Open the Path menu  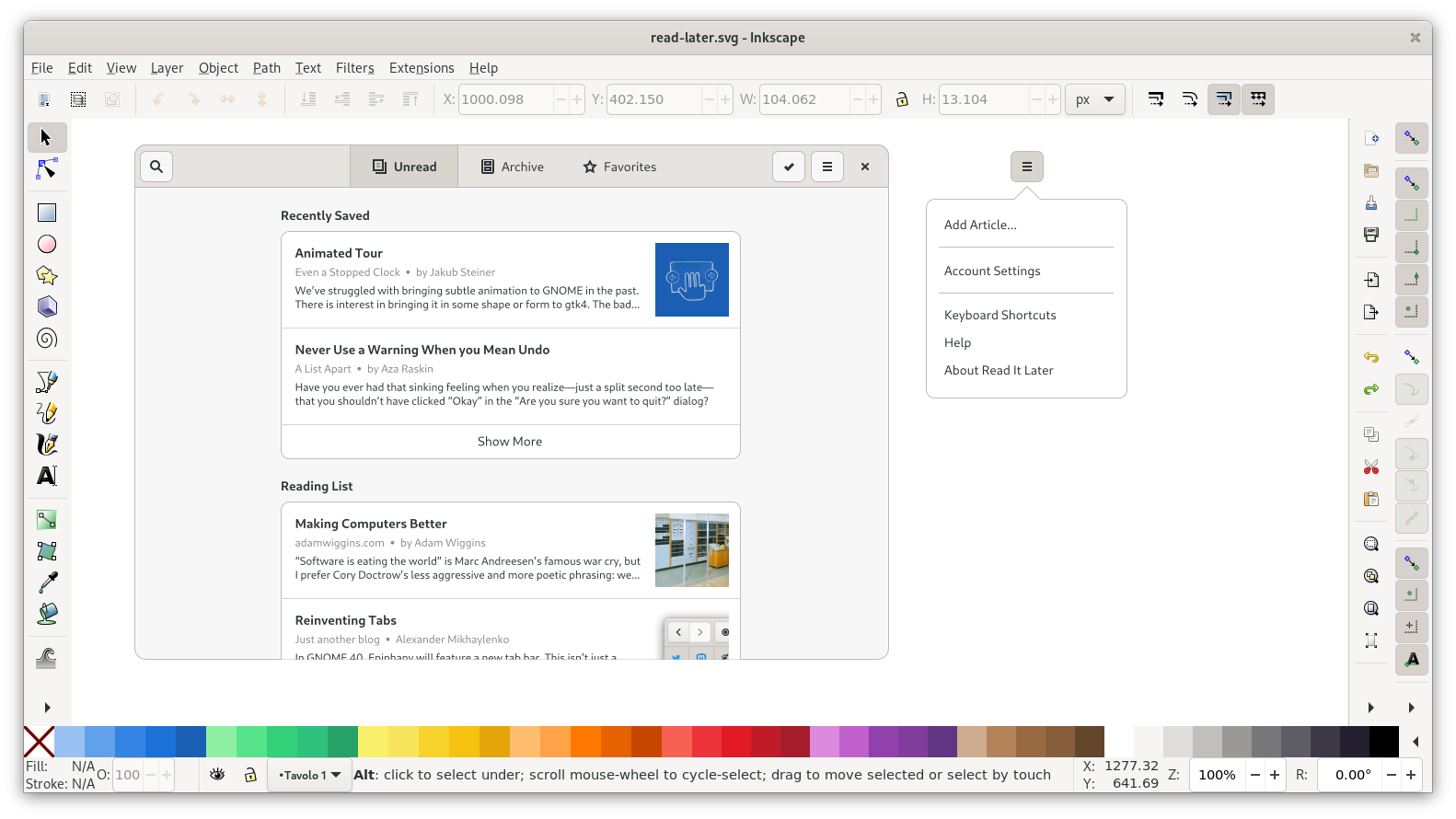pyautogui.click(x=267, y=68)
